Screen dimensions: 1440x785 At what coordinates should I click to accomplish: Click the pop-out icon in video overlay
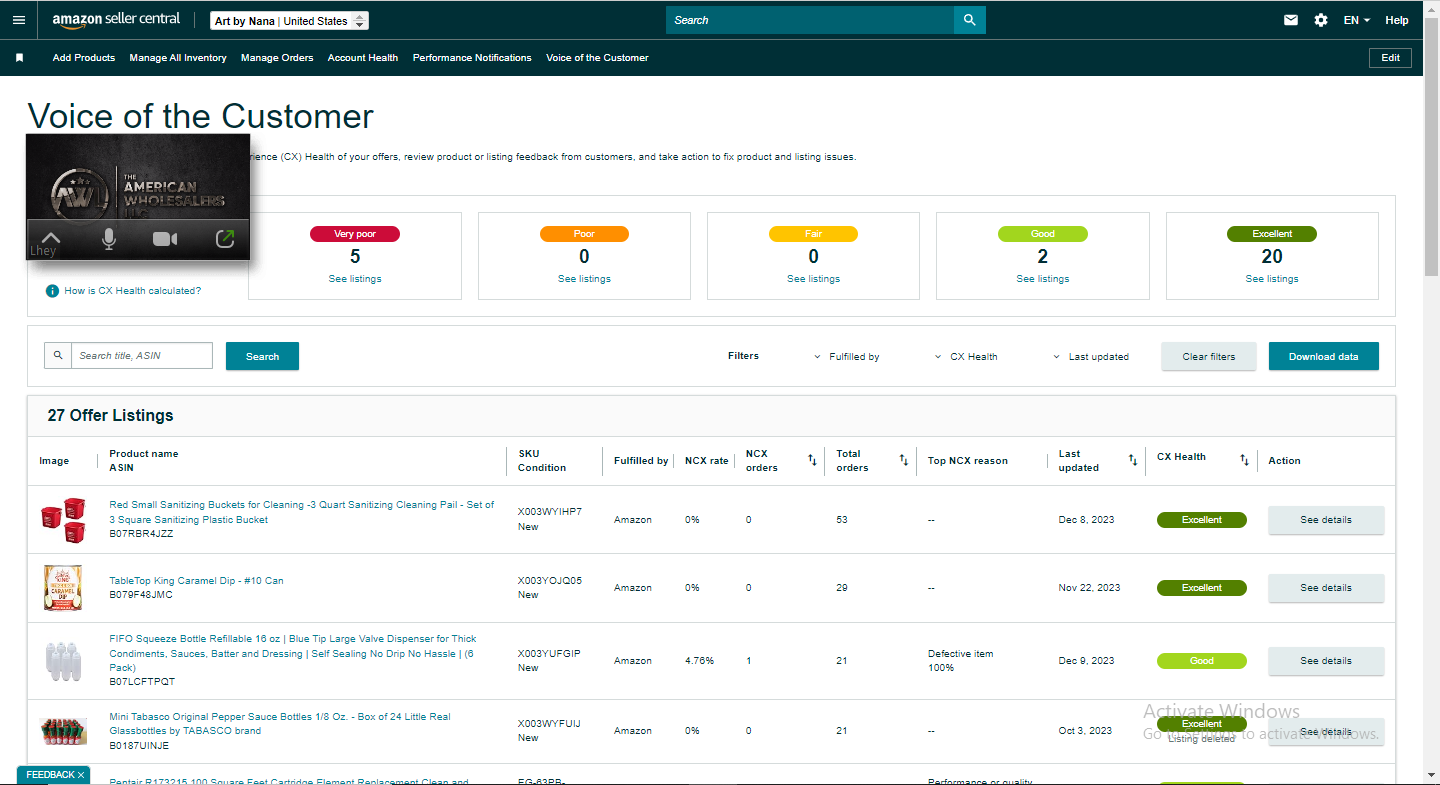click(x=225, y=239)
